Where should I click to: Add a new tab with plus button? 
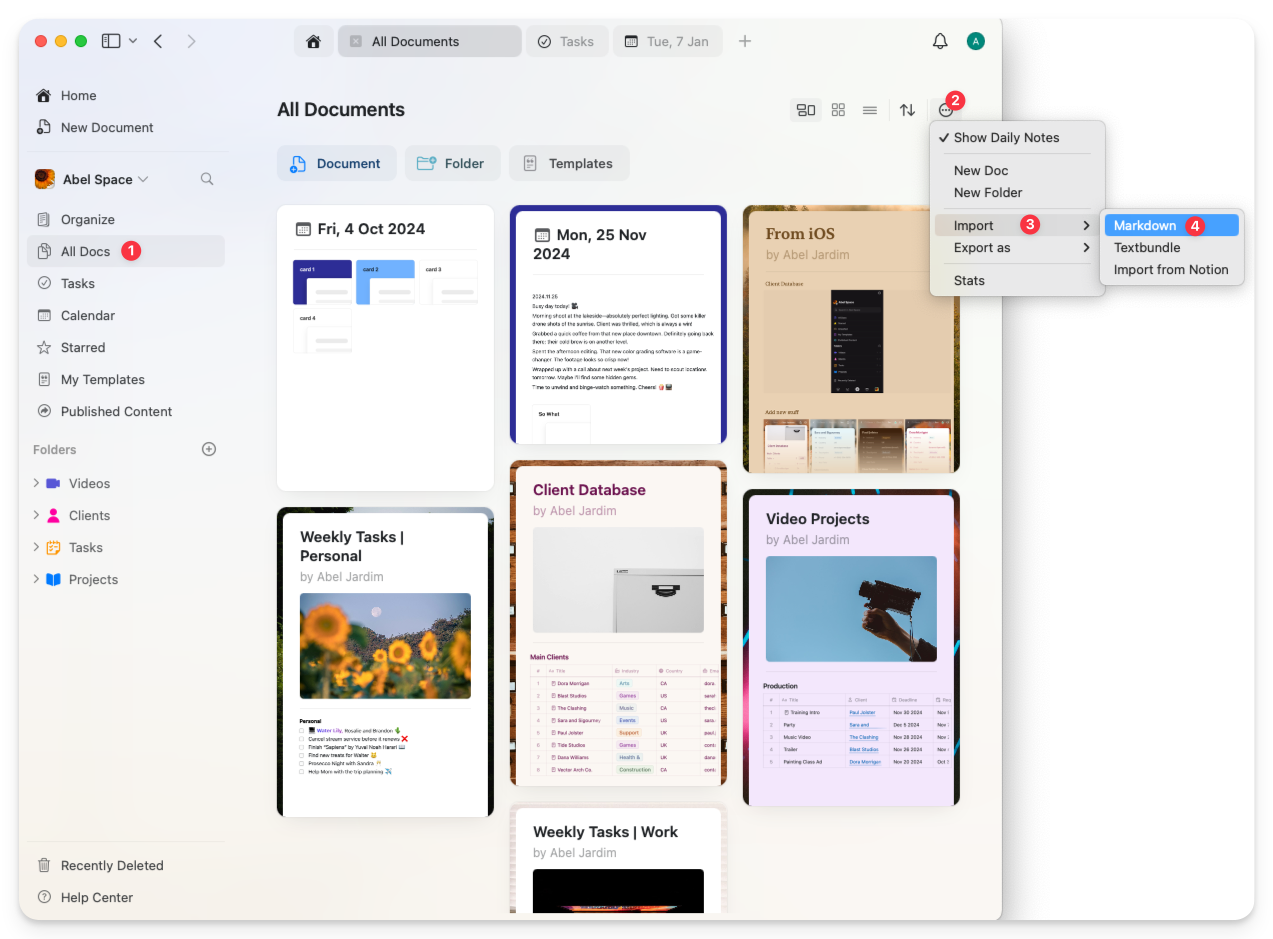pyautogui.click(x=744, y=41)
